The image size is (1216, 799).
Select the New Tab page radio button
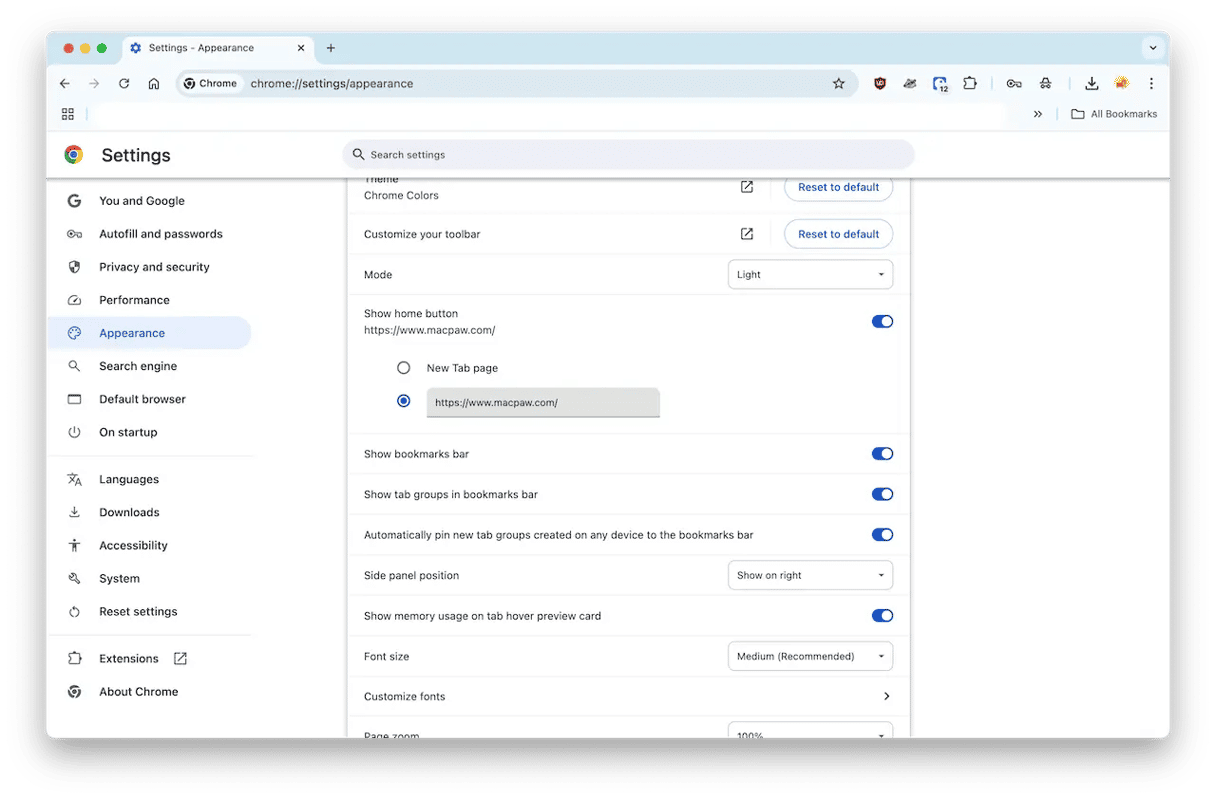(x=404, y=368)
